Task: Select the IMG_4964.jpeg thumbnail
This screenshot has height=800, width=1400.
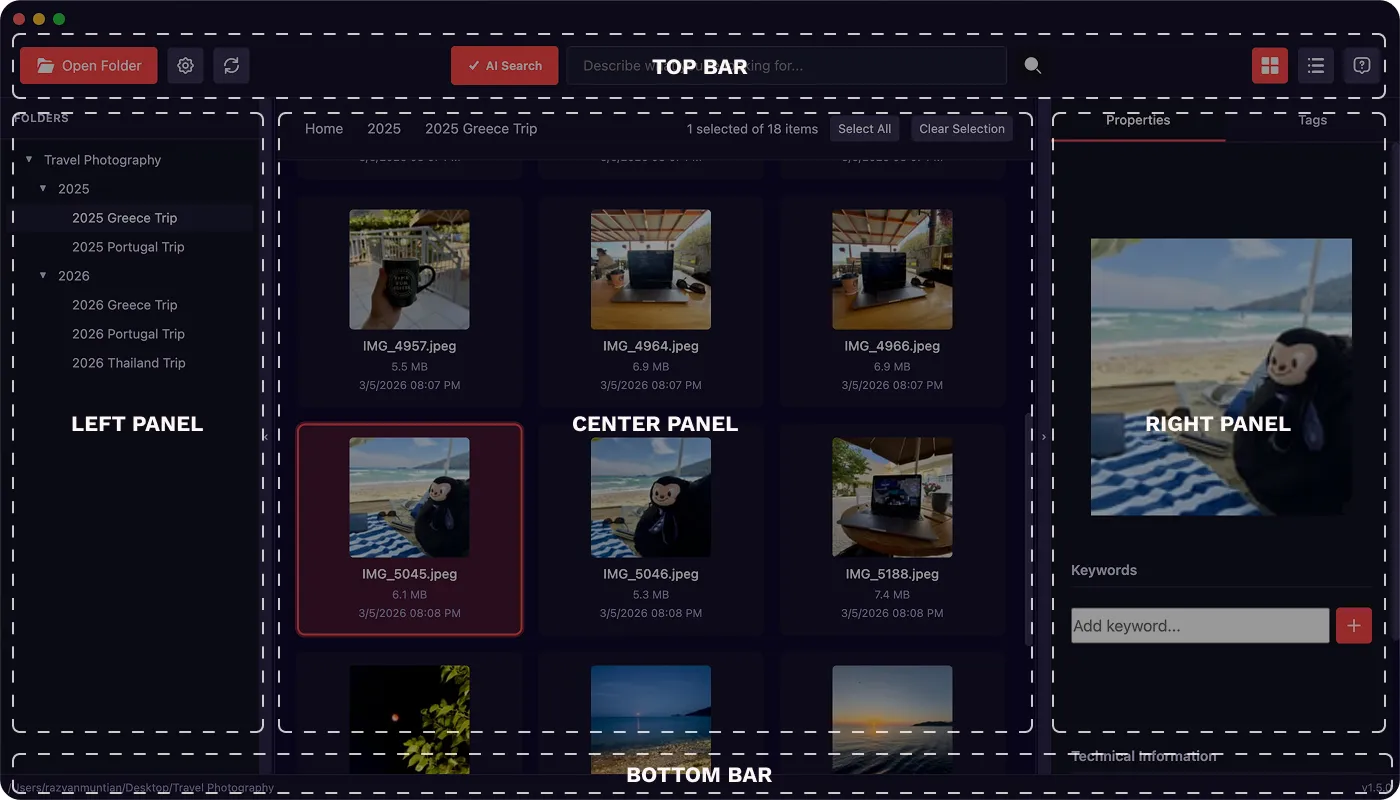Action: pyautogui.click(x=651, y=270)
